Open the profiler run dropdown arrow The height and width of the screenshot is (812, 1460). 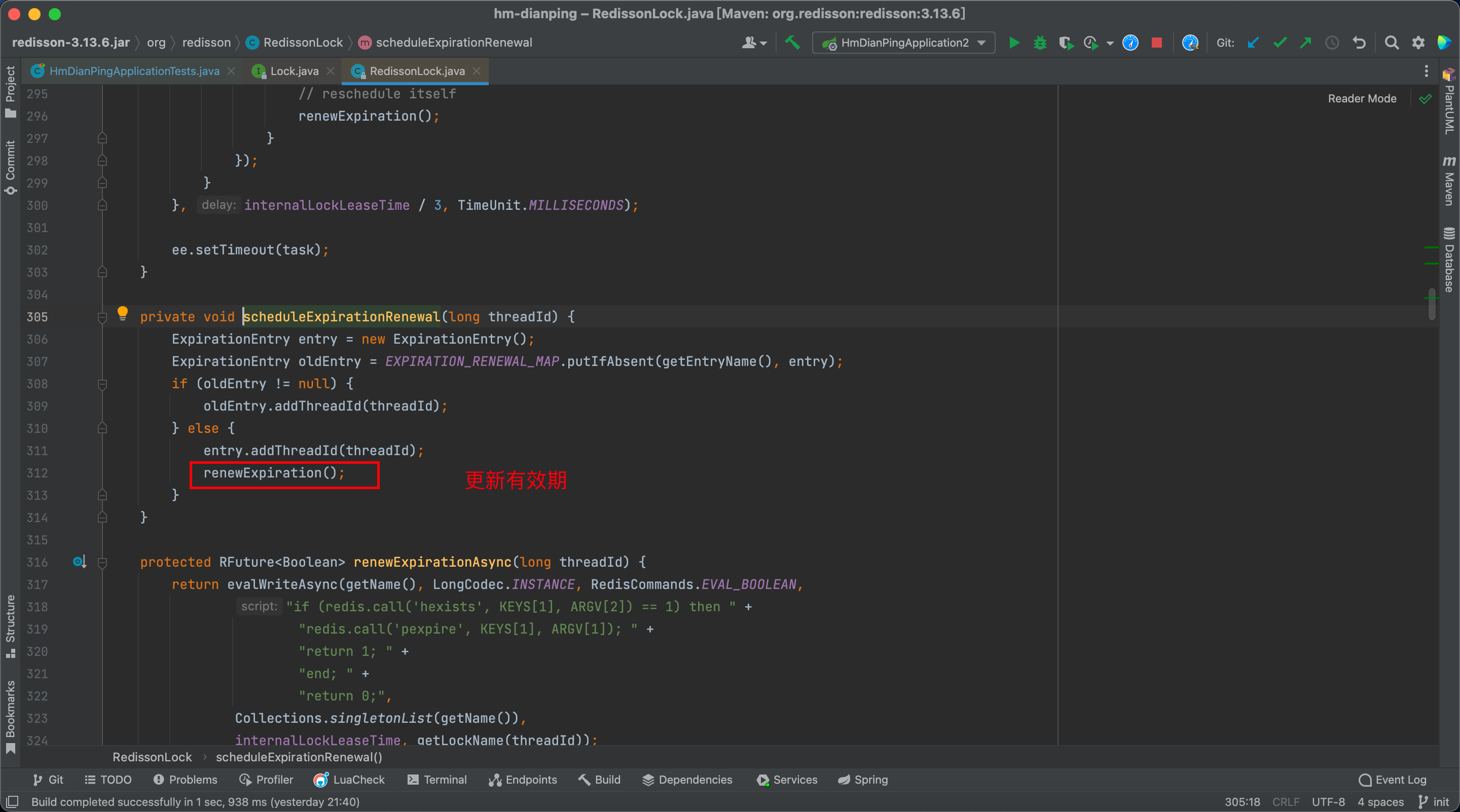click(1110, 43)
